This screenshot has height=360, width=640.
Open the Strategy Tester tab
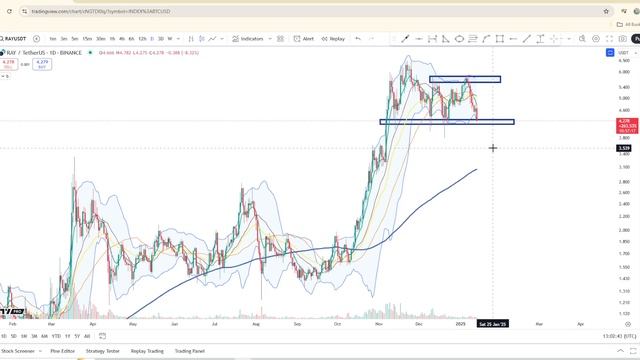(x=102, y=351)
